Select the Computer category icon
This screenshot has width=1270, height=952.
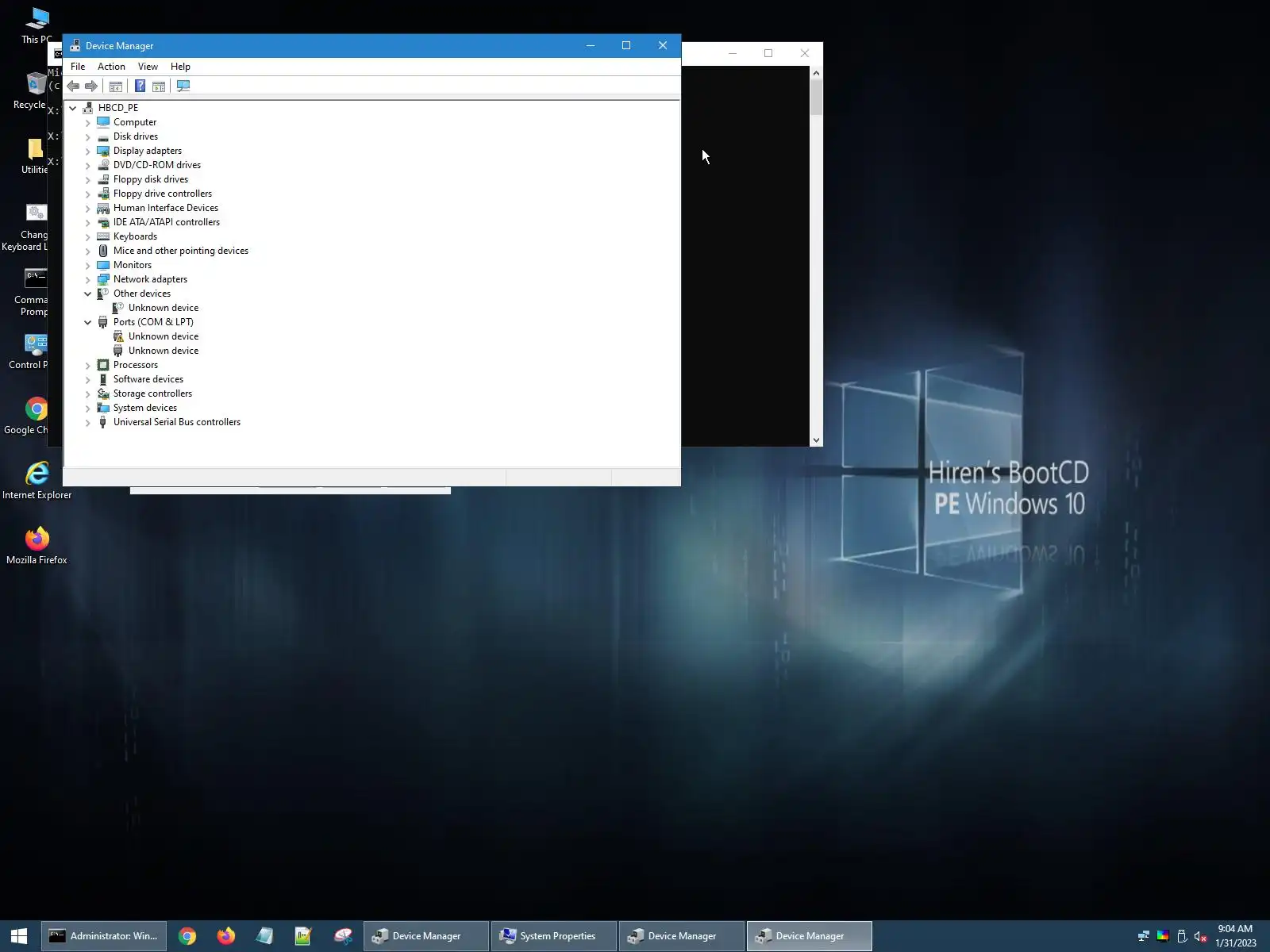pyautogui.click(x=103, y=122)
